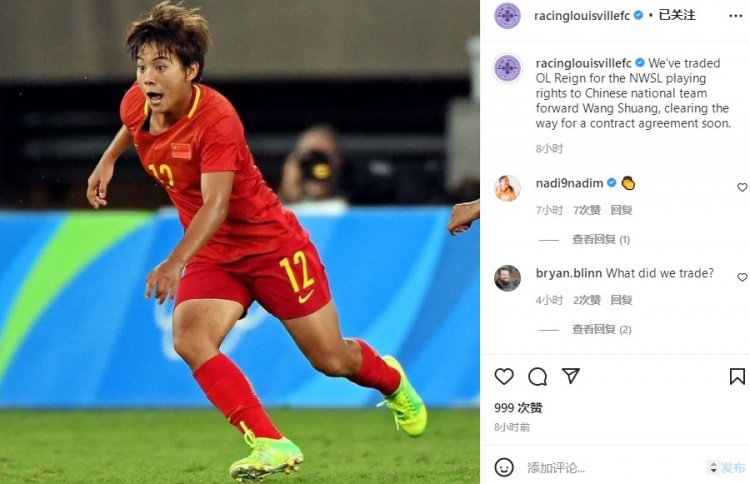
Task: Expand 查看回复 (1) under nadi9nadim's comment
Action: click(x=601, y=239)
